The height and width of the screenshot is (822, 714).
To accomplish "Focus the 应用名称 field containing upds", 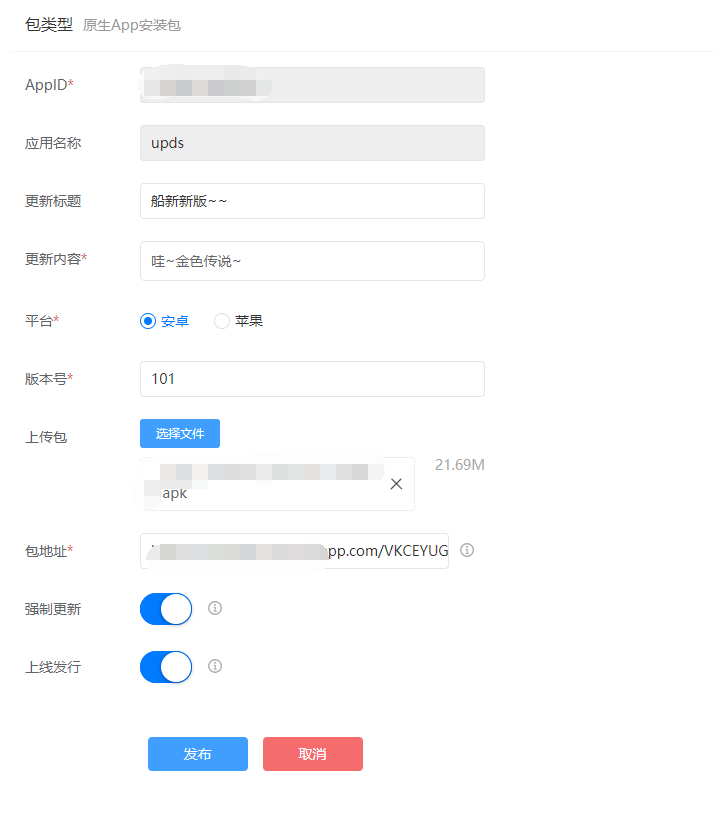I will 312,143.
